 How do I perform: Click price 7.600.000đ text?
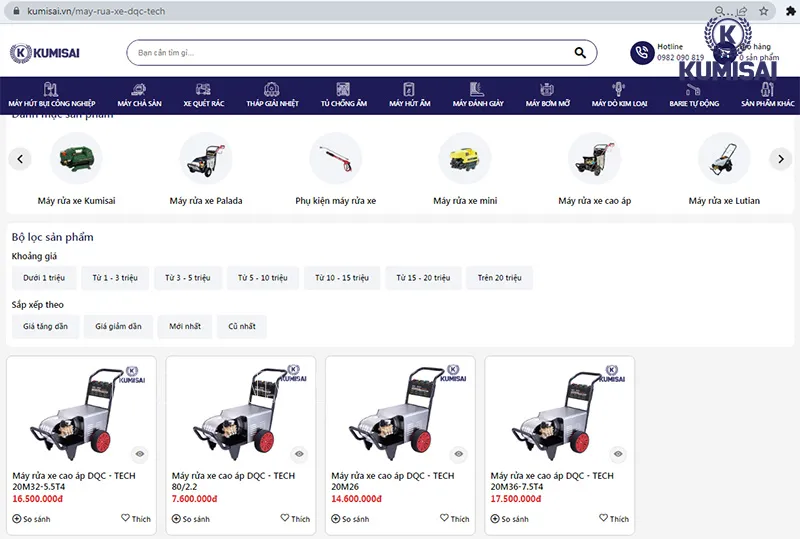194,499
